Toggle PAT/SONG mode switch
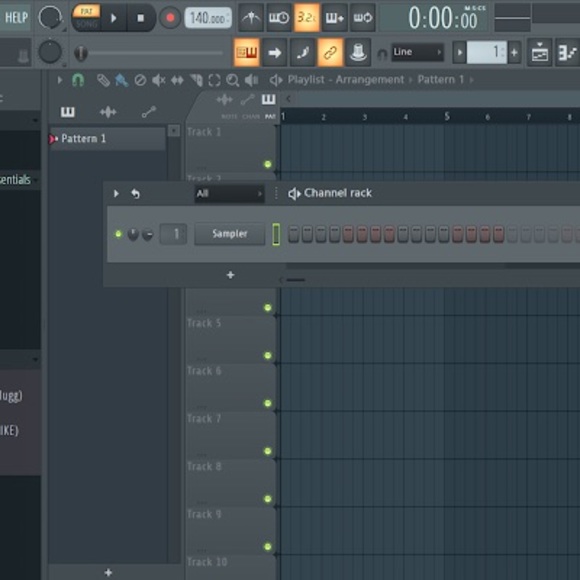The image size is (580, 580). pos(86,17)
